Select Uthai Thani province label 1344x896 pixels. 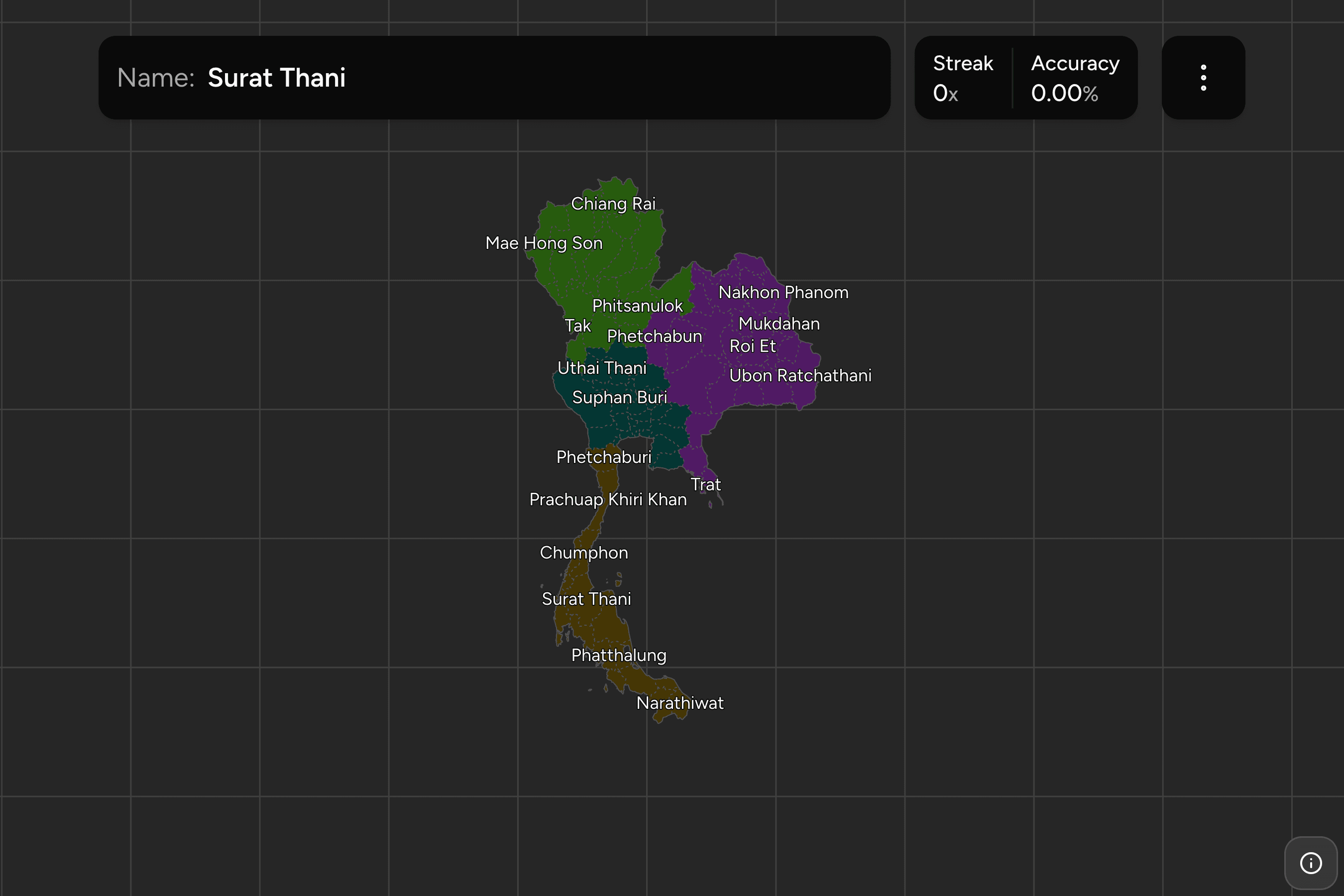602,368
